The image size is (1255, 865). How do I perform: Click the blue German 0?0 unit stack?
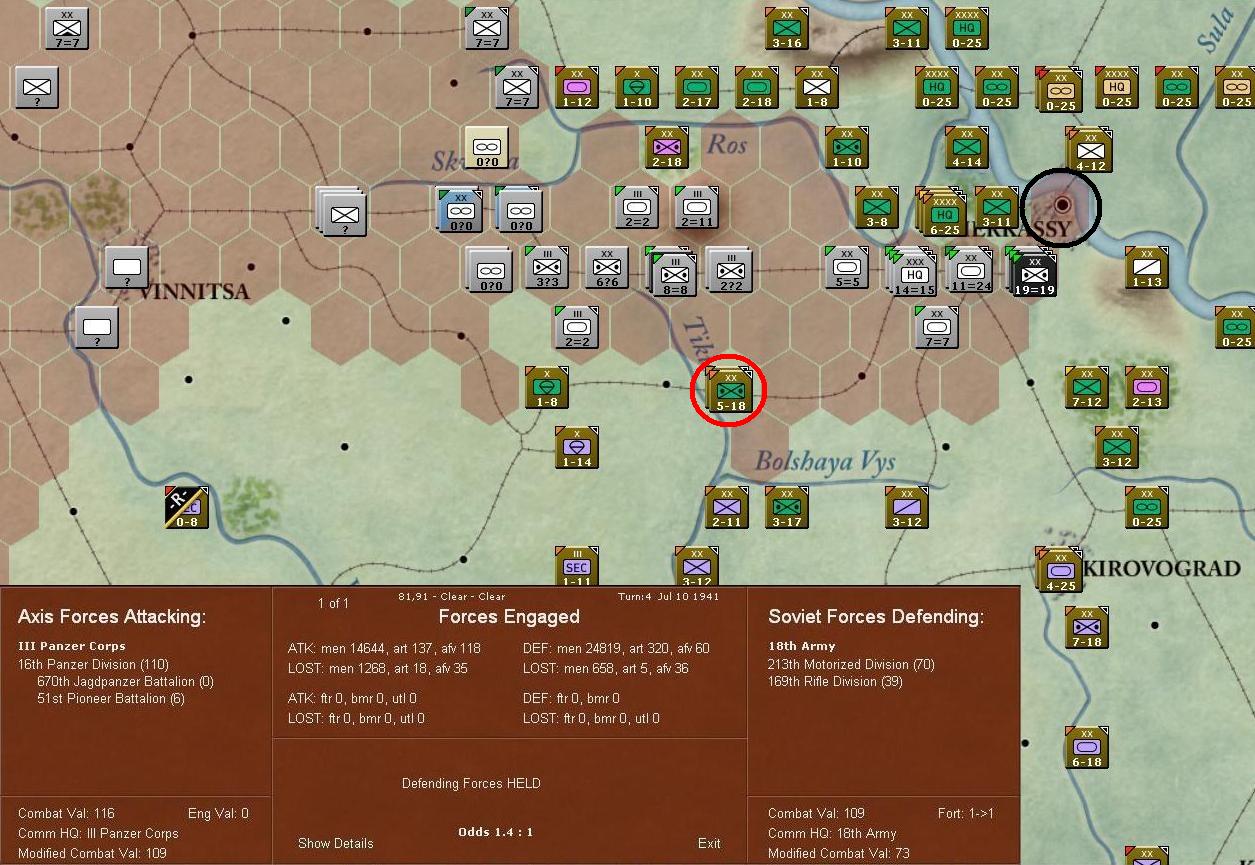tap(460, 209)
